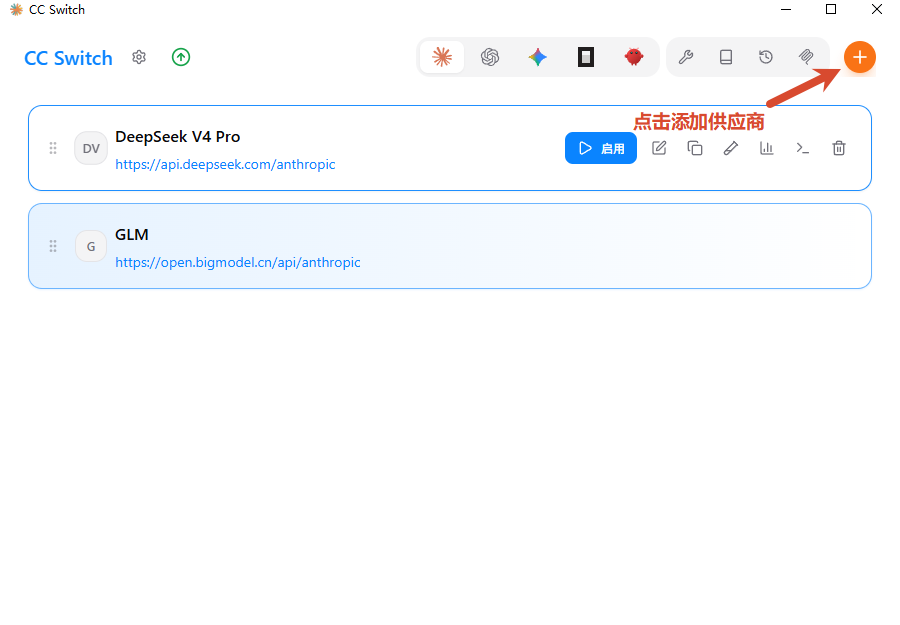Click the GLM row drag handle
900x625 pixels.
[53, 246]
